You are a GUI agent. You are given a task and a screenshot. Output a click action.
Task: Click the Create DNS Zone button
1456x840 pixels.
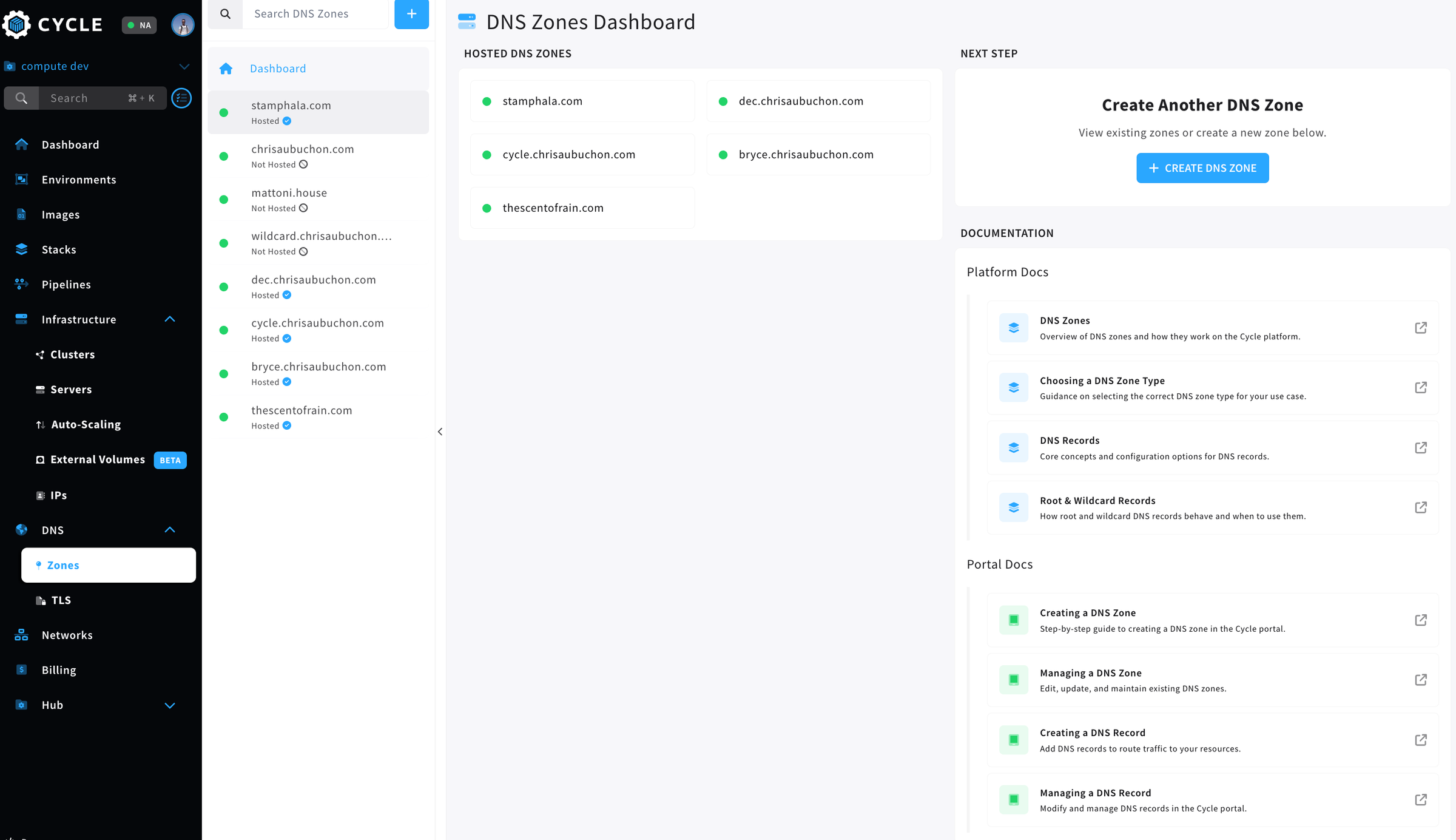pos(1202,168)
